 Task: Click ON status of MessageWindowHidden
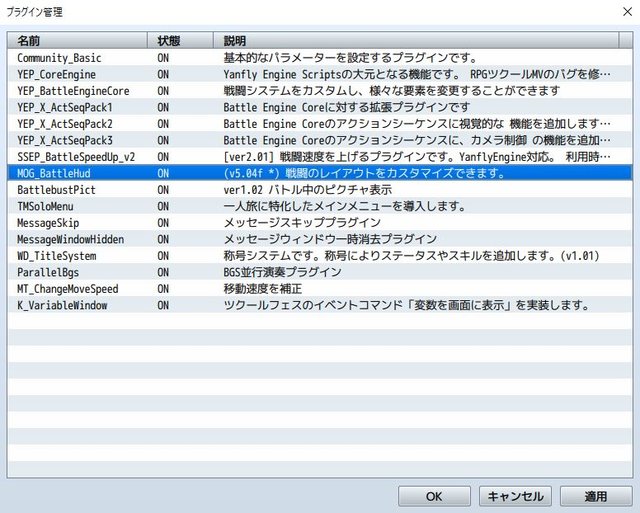[x=163, y=239]
